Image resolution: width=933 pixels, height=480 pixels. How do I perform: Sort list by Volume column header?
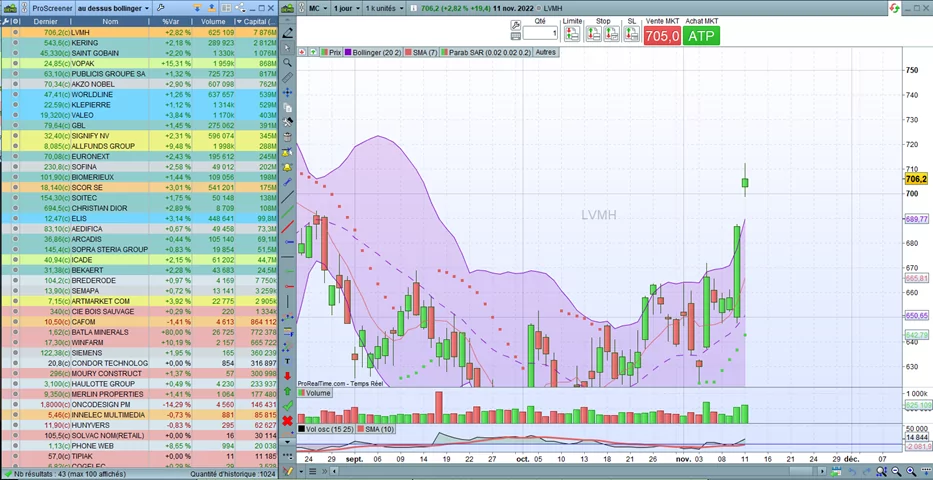tap(214, 21)
